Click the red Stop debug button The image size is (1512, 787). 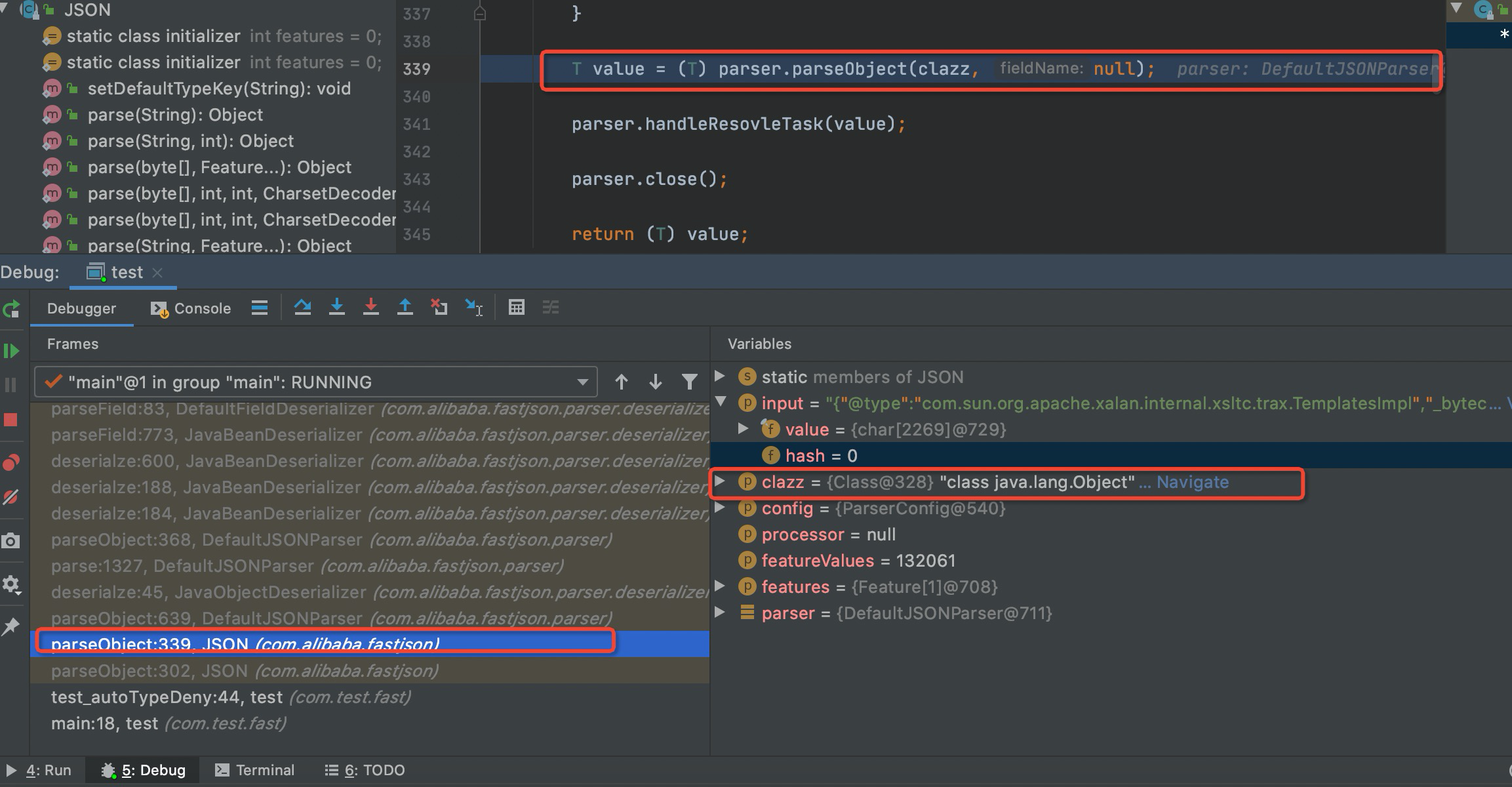pos(11,420)
